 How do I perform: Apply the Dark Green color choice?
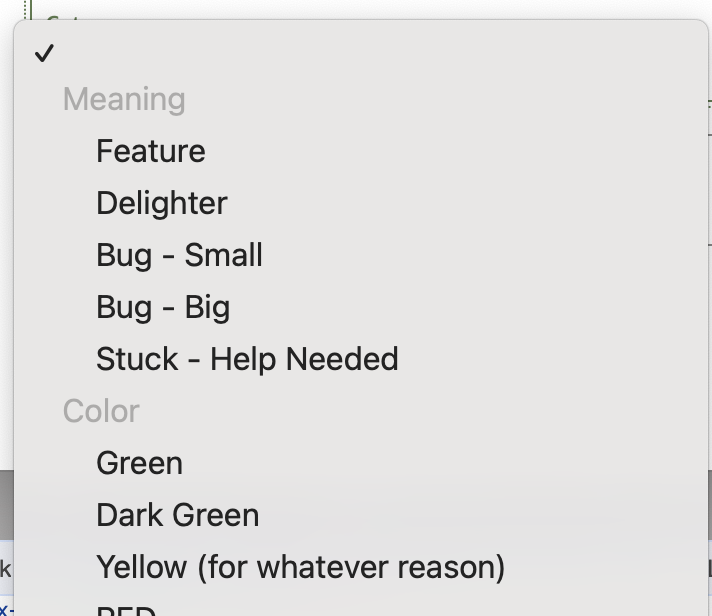177,515
